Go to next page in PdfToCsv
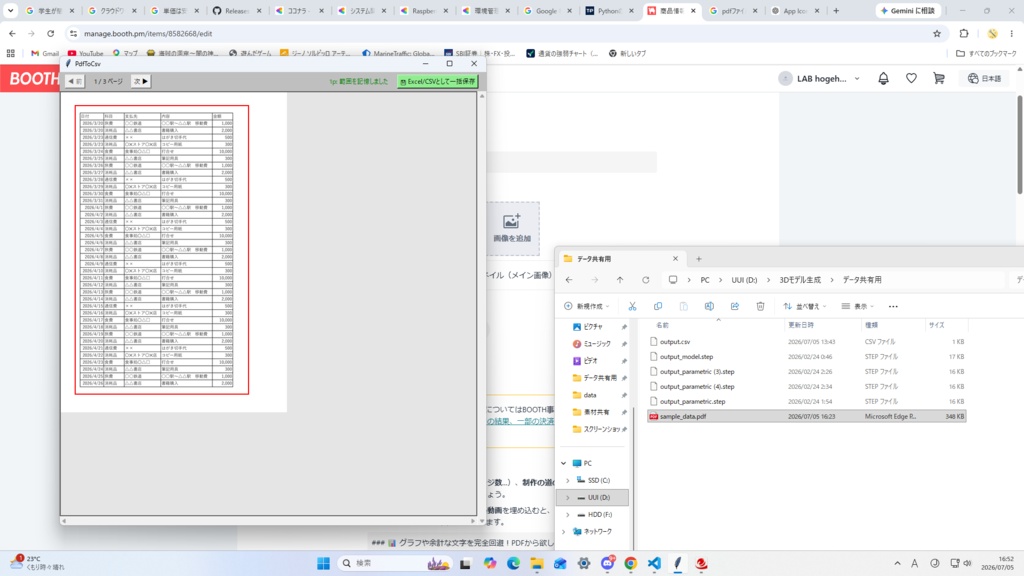The width and height of the screenshot is (1024, 576). (x=141, y=82)
